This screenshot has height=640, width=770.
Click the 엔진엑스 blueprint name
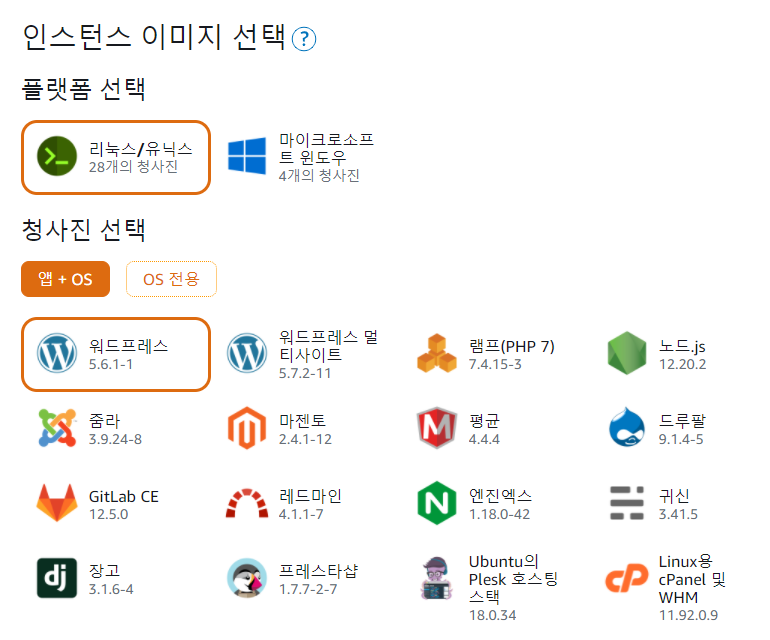point(500,496)
